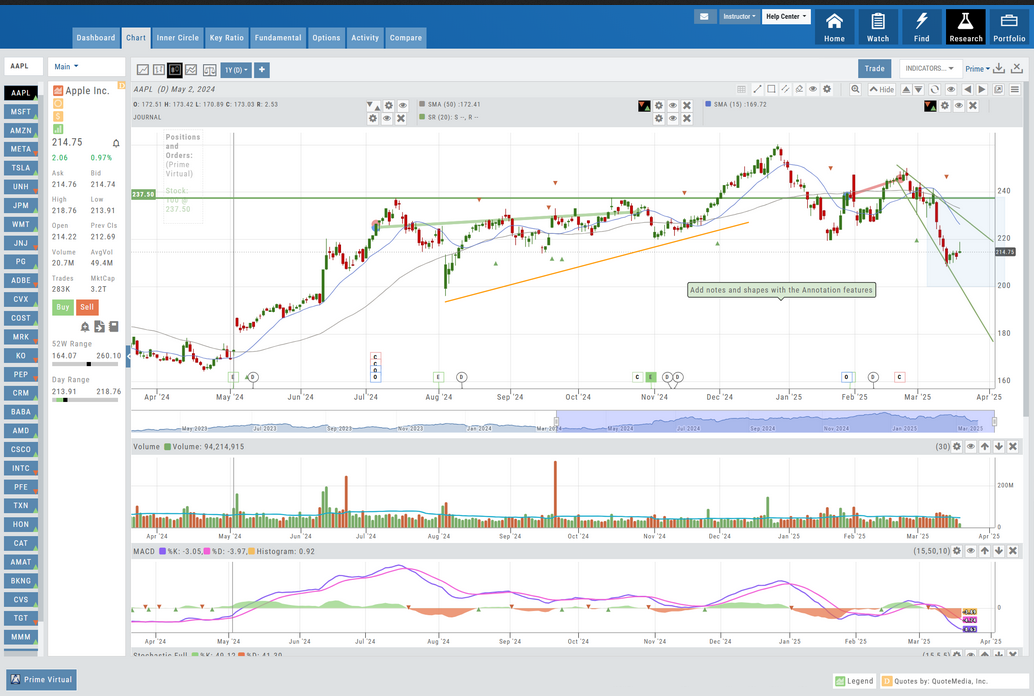Toggle annotations visibility eye icon
Image resolution: width=1034 pixels, height=696 pixels.
coord(813,89)
